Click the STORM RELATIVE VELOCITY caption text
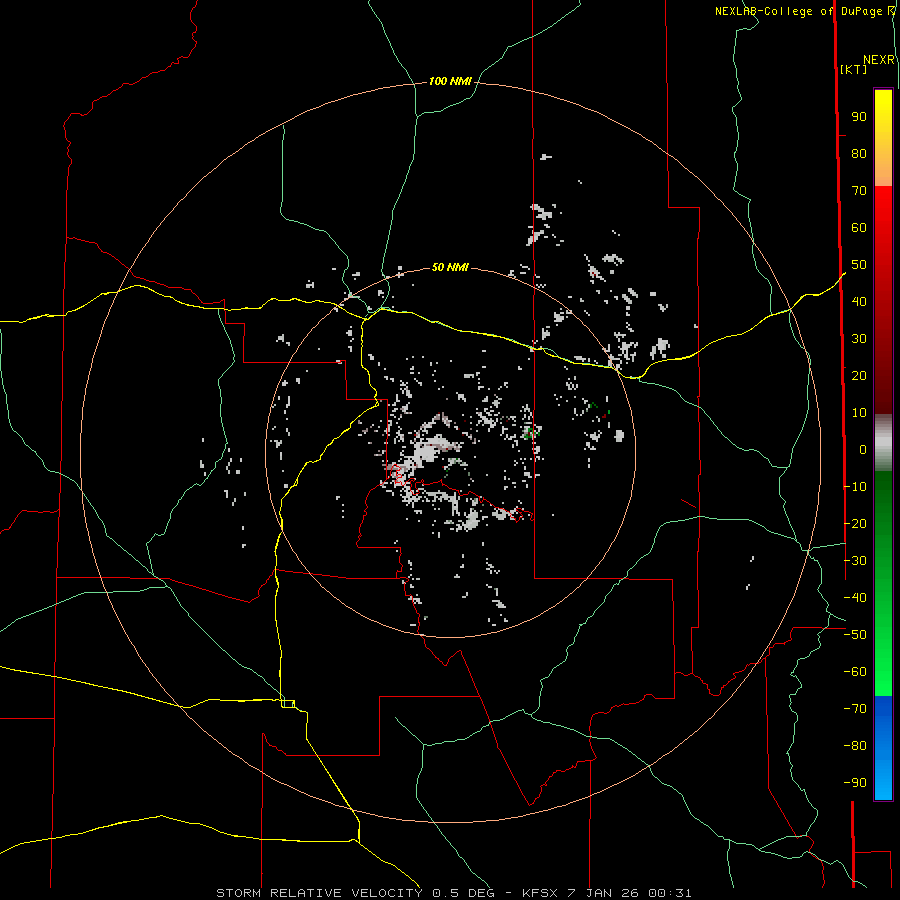Screen dimensions: 900x900 pyautogui.click(x=319, y=893)
